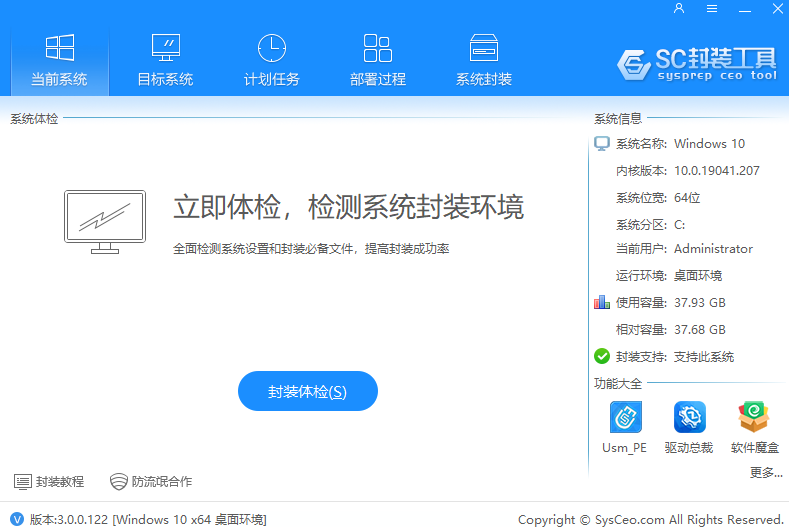Switch to the 目标系统 tab
Image resolution: width=789 pixels, height=528 pixels.
click(x=165, y=60)
